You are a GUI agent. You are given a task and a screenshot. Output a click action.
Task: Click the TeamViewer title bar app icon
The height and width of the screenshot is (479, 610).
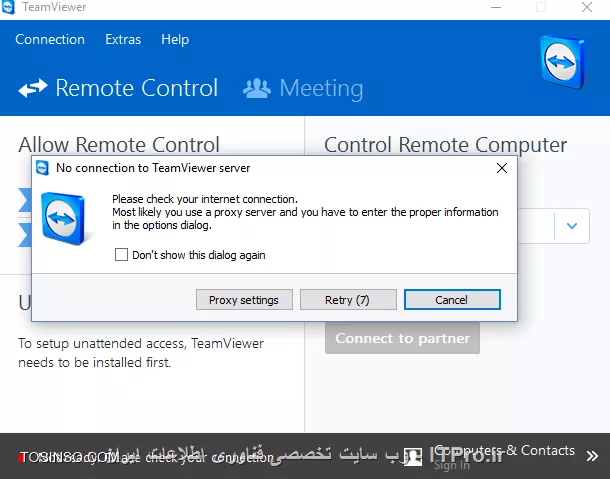click(x=8, y=7)
